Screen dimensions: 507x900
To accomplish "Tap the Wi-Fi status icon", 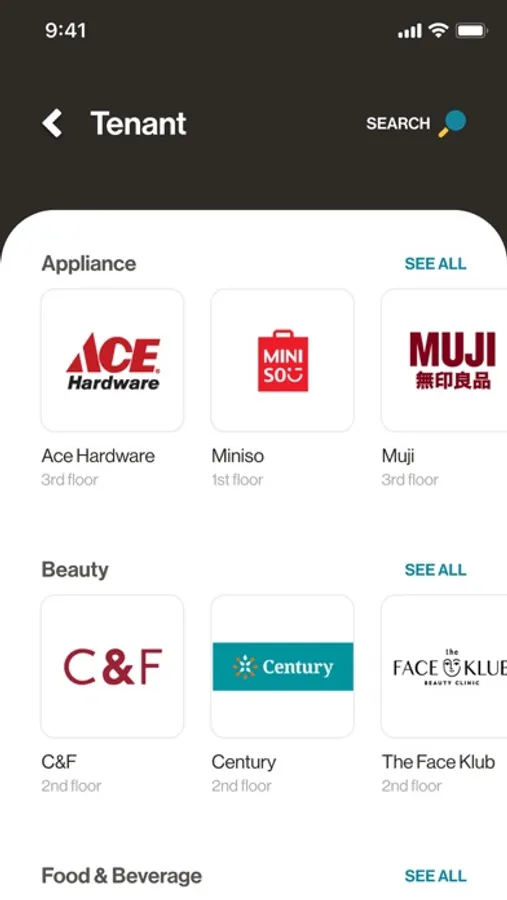I will (x=438, y=31).
